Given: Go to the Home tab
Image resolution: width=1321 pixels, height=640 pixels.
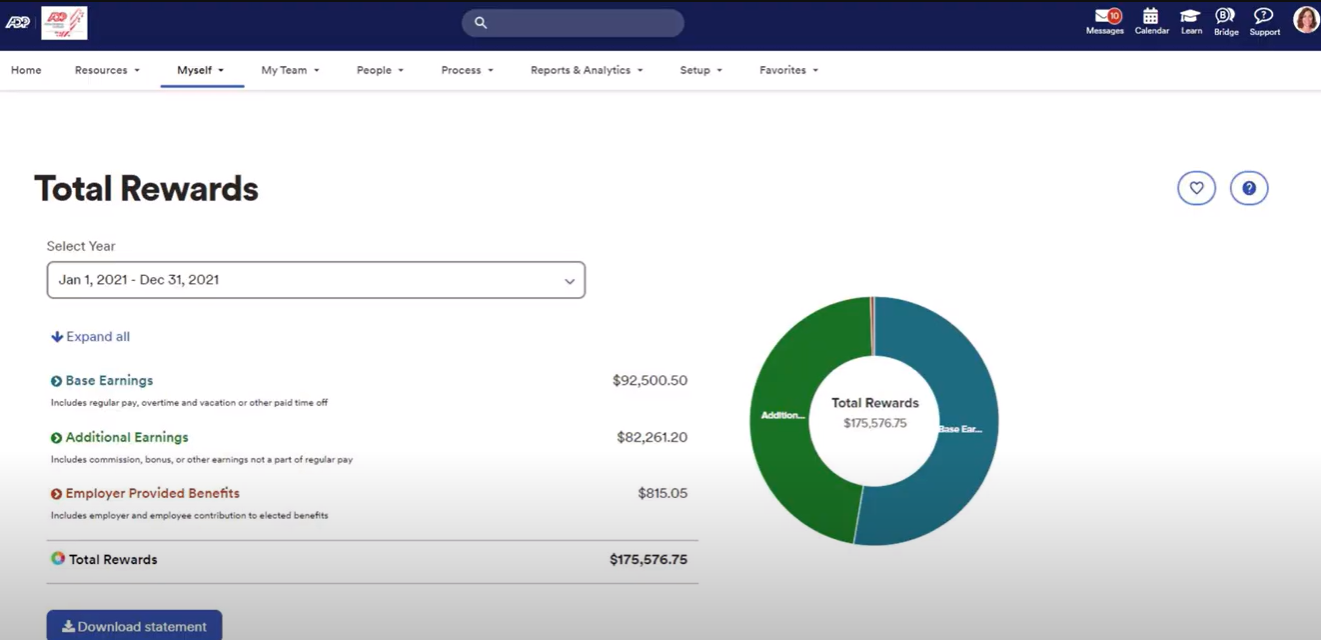Looking at the screenshot, I should click(x=26, y=70).
